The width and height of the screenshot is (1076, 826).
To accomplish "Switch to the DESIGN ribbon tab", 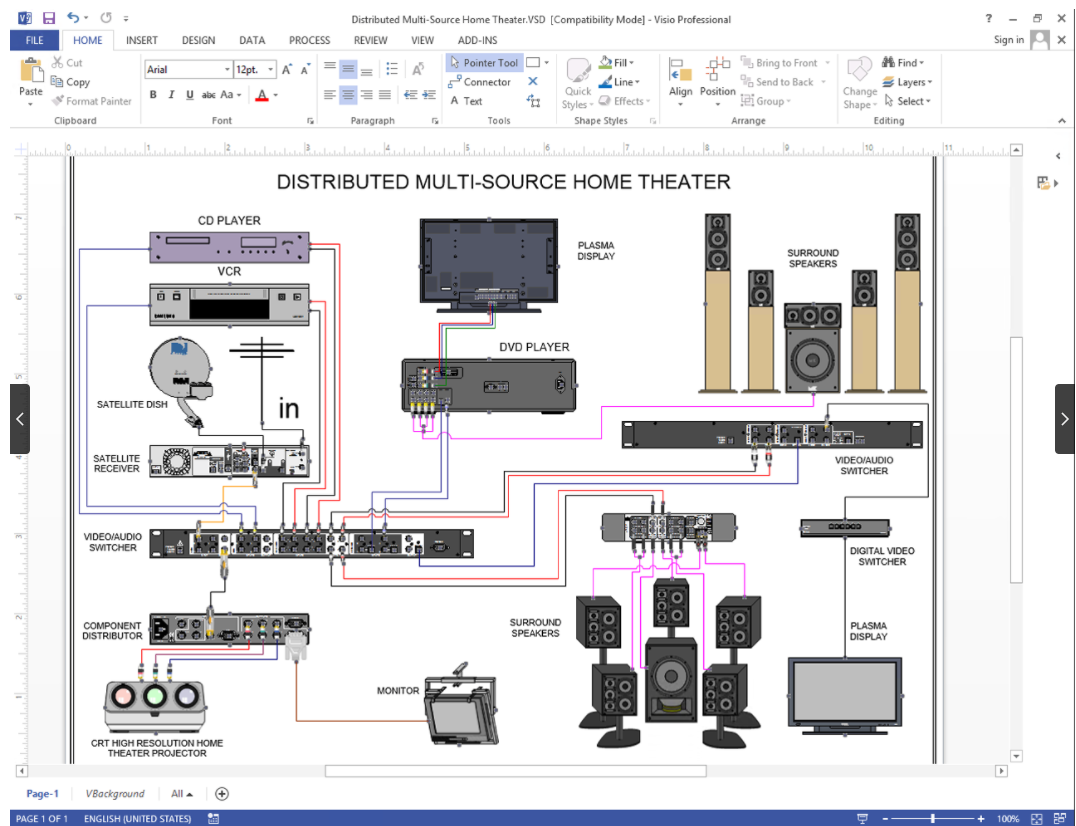I will pyautogui.click(x=198, y=40).
